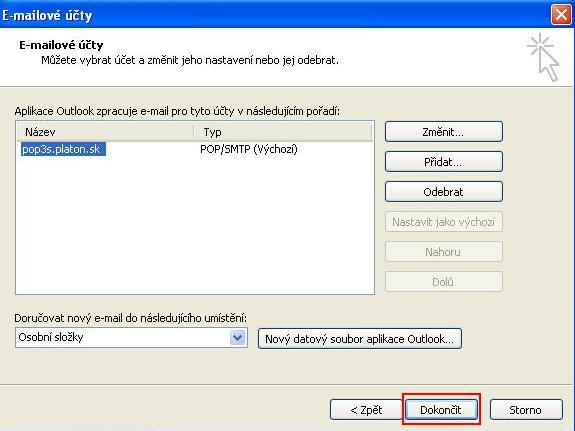575x431 pixels.
Task: Expand the delivery location dropdown arrow
Action: tap(238, 337)
